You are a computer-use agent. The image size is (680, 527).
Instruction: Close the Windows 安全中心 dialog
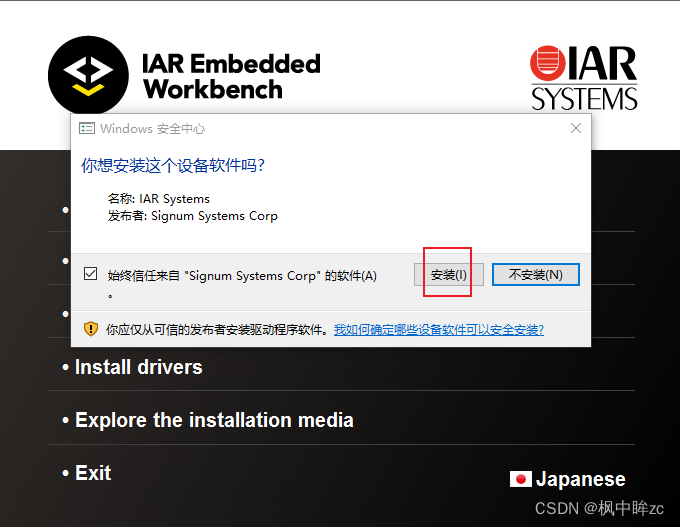pos(576,128)
